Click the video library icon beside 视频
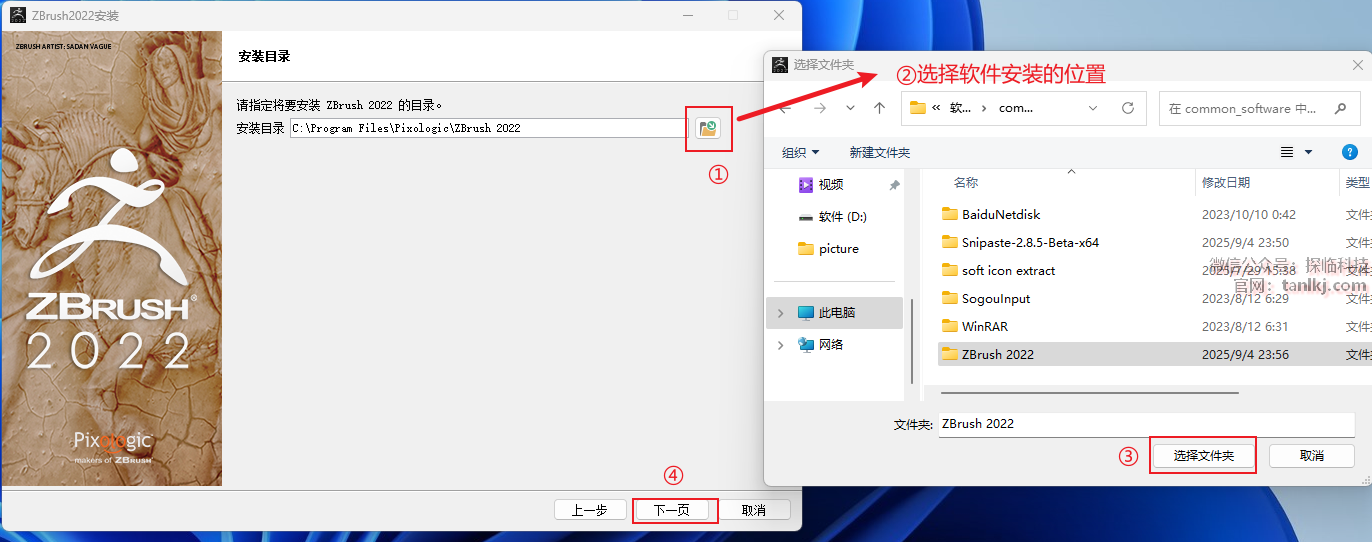The width and height of the screenshot is (1372, 542). (x=806, y=185)
